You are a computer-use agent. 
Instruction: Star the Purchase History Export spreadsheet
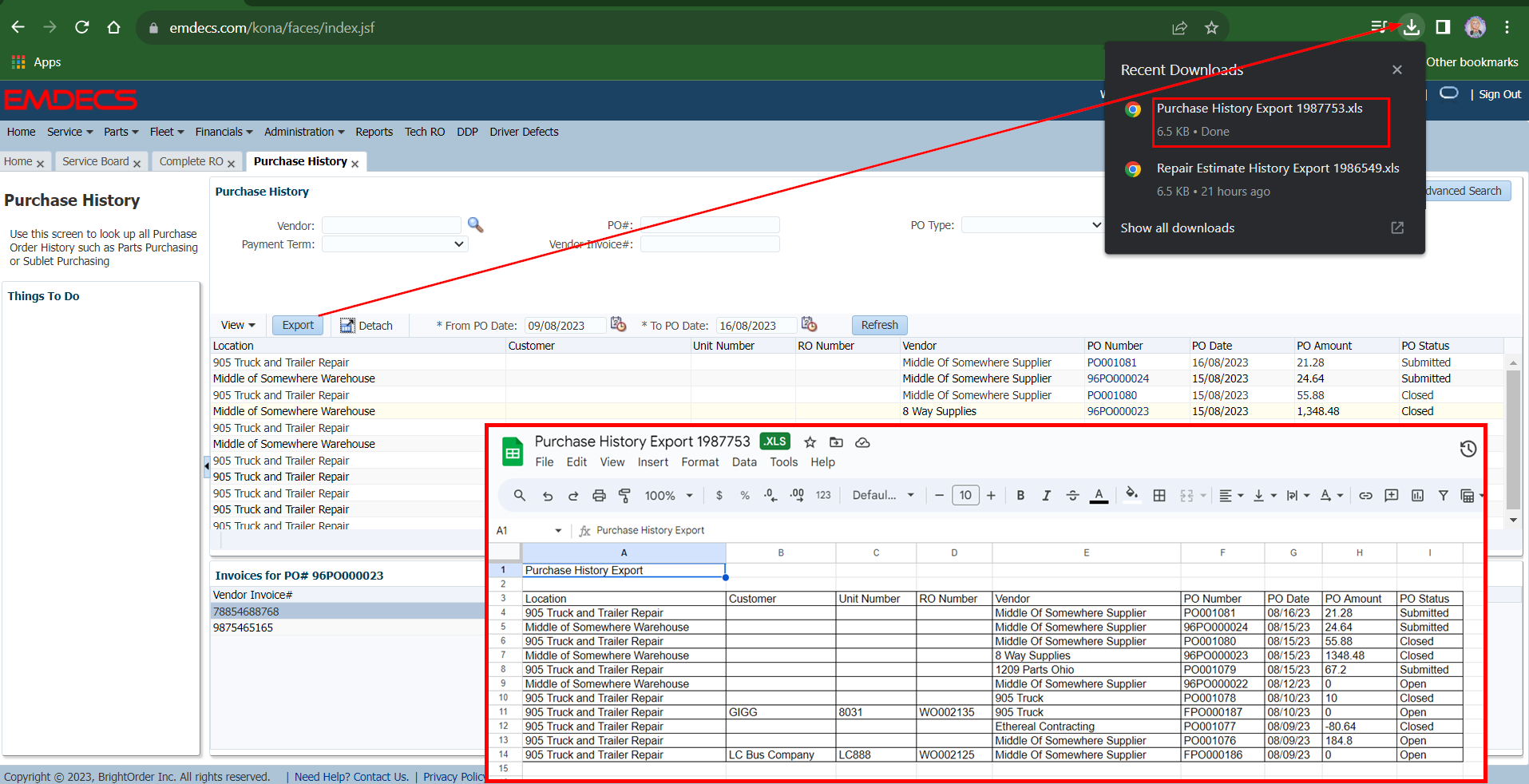coord(810,442)
